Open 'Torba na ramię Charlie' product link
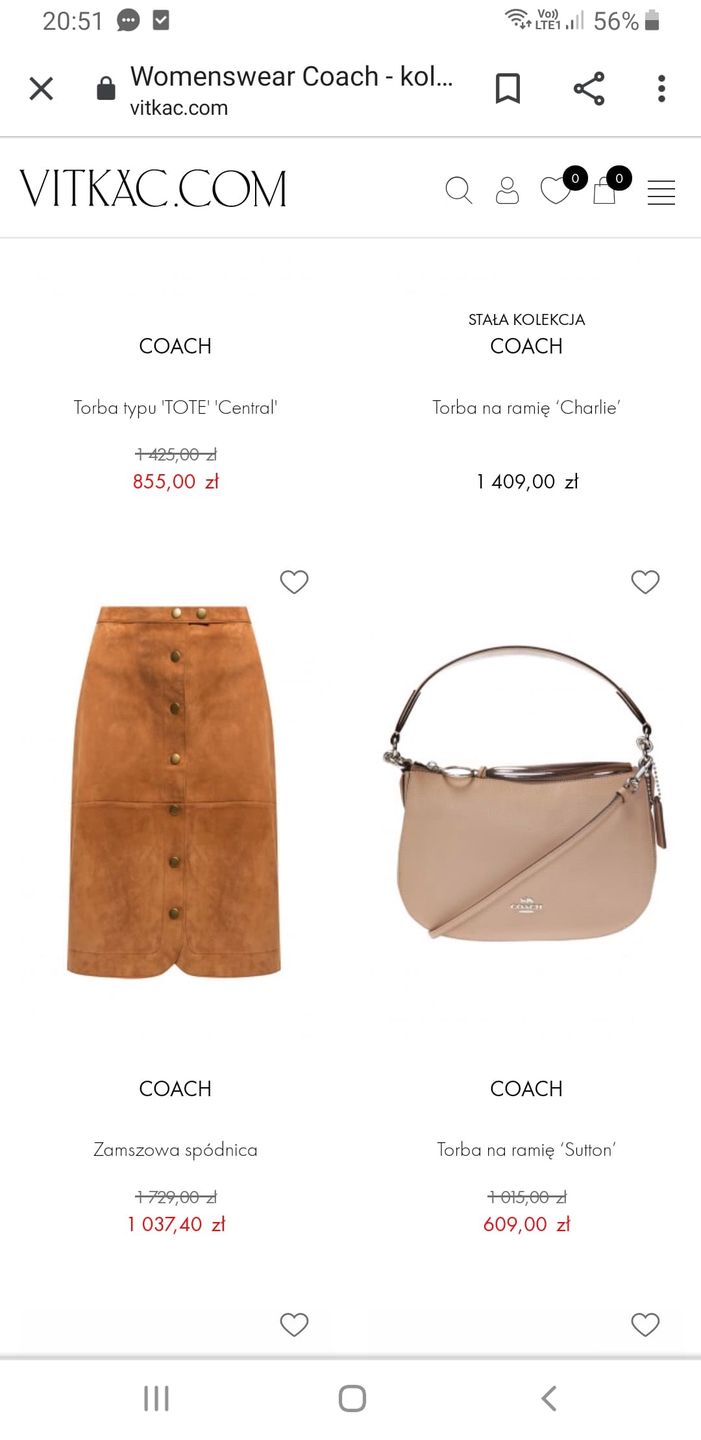 tap(526, 408)
